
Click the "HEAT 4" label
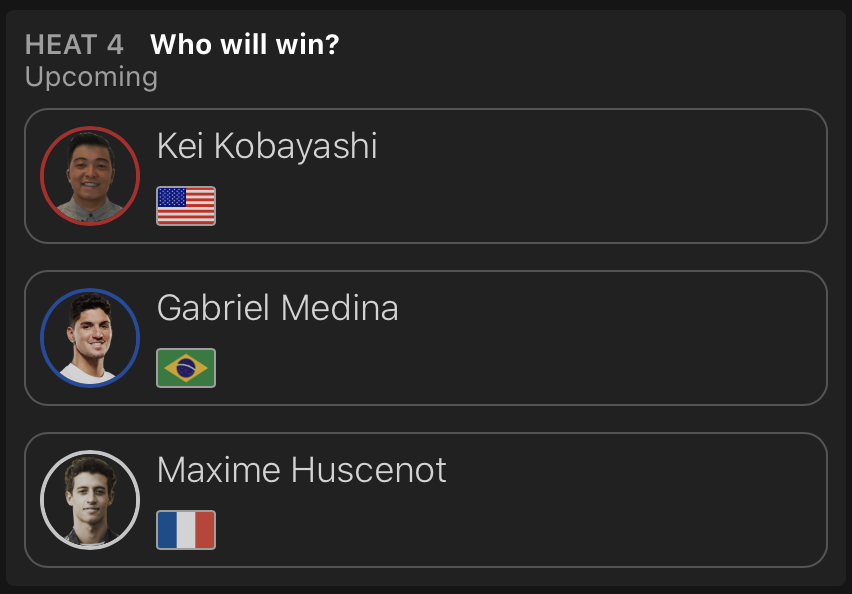(x=74, y=45)
